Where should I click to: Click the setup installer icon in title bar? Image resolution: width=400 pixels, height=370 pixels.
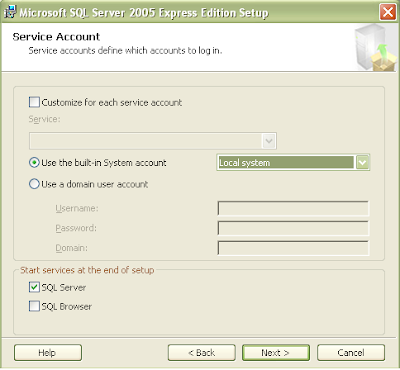(x=10, y=12)
